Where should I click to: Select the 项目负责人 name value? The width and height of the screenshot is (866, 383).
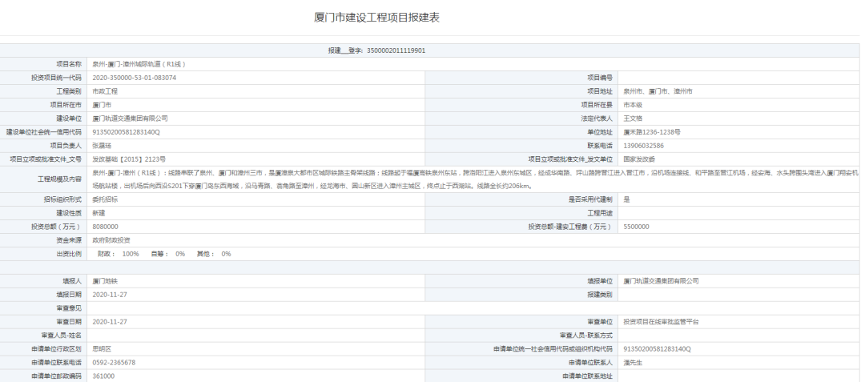(x=102, y=145)
